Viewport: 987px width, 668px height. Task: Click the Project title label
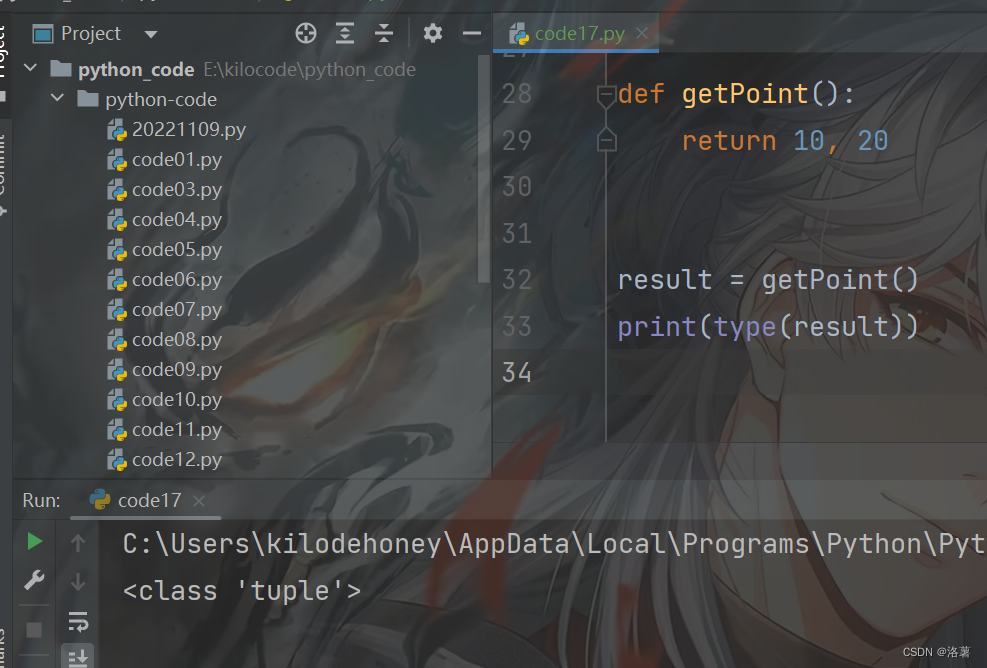tap(91, 33)
